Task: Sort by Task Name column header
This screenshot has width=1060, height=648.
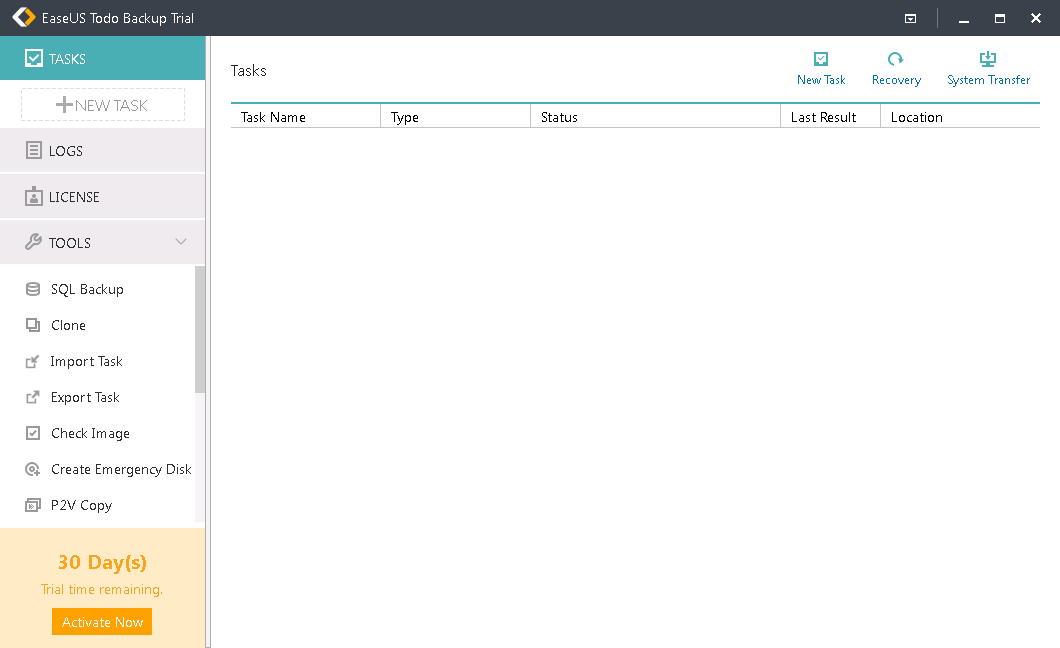Action: (306, 117)
